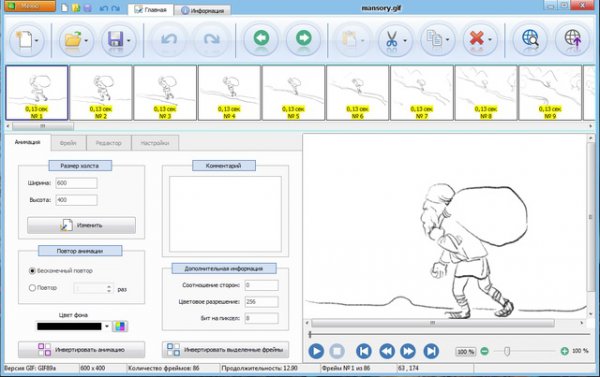Screen dimensions: 600x377
Task: Switch to the Информация ribbon tab
Action: click(x=202, y=11)
